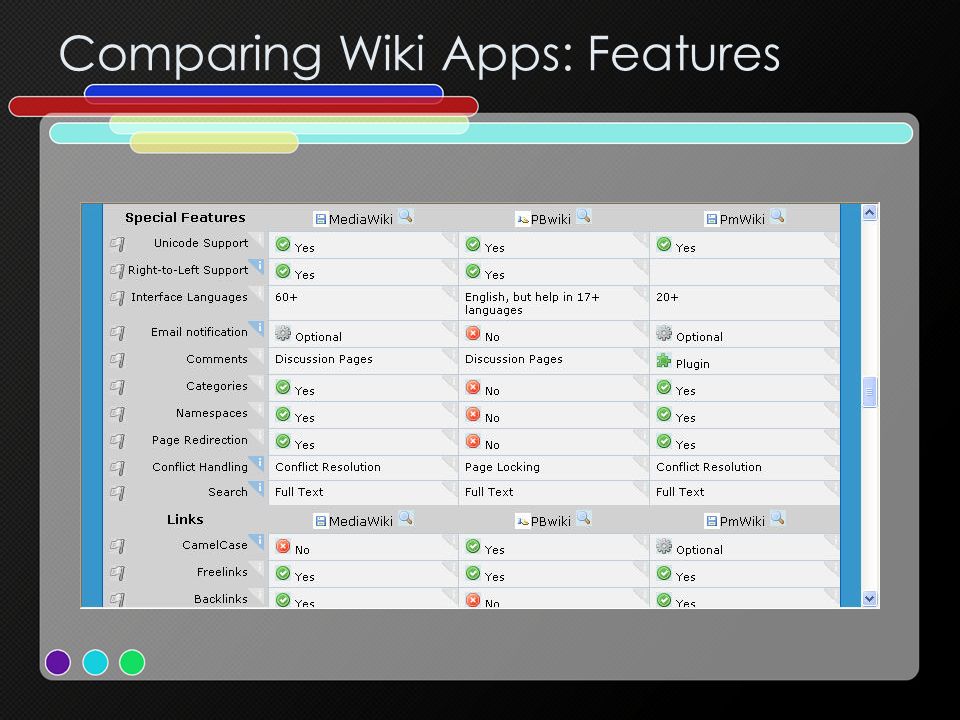
Task: Click pointing-hand icon on Unicode Support row
Action: tap(118, 244)
